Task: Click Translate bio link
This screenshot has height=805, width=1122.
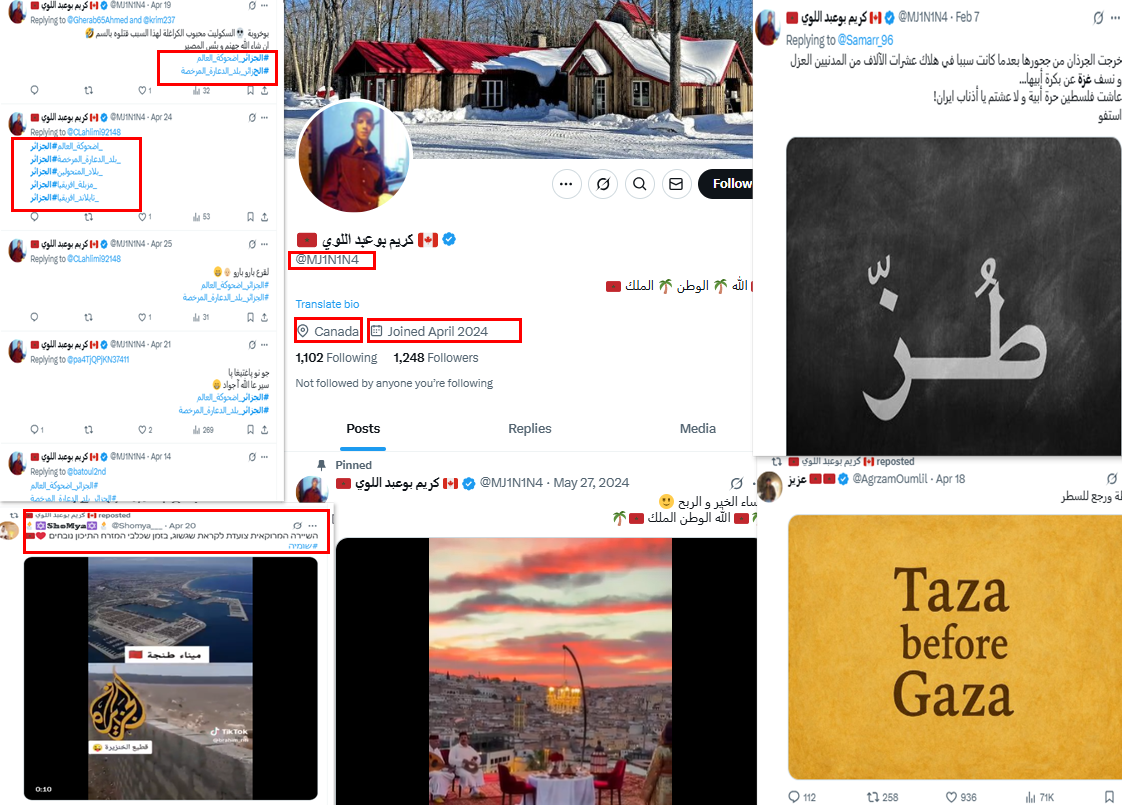Action: [327, 304]
